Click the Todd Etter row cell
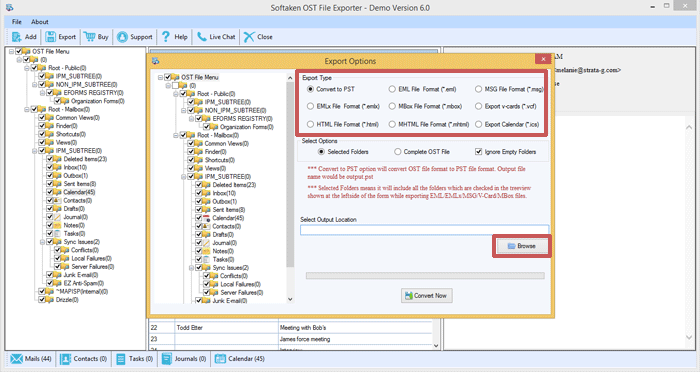Screen dimensions: 700x372 point(226,327)
